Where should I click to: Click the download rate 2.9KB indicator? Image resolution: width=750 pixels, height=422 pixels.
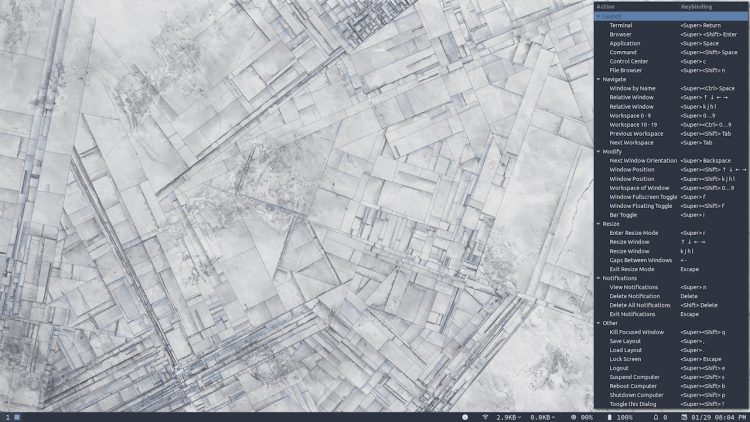tap(508, 417)
